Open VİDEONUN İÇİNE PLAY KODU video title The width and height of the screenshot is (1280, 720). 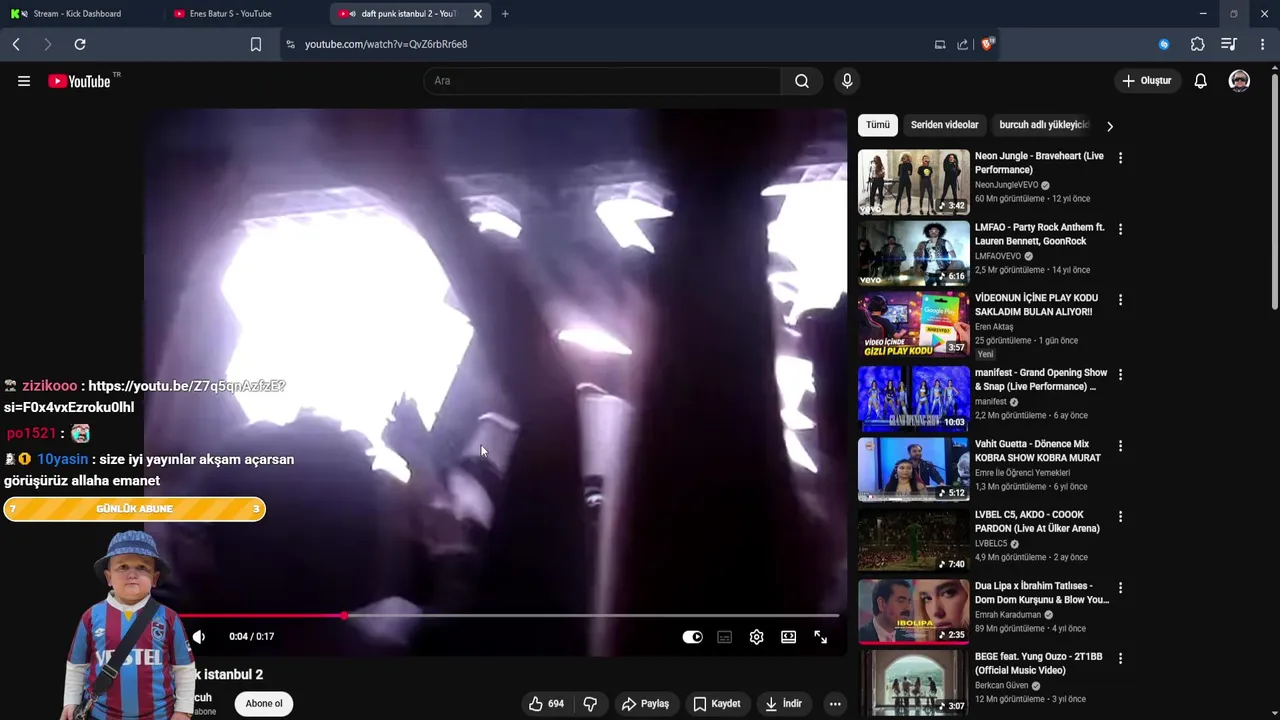point(1036,305)
